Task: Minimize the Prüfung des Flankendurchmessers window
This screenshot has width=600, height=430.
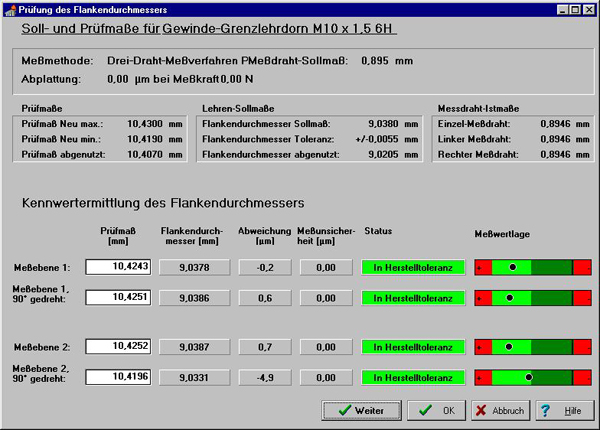Action: (x=562, y=10)
